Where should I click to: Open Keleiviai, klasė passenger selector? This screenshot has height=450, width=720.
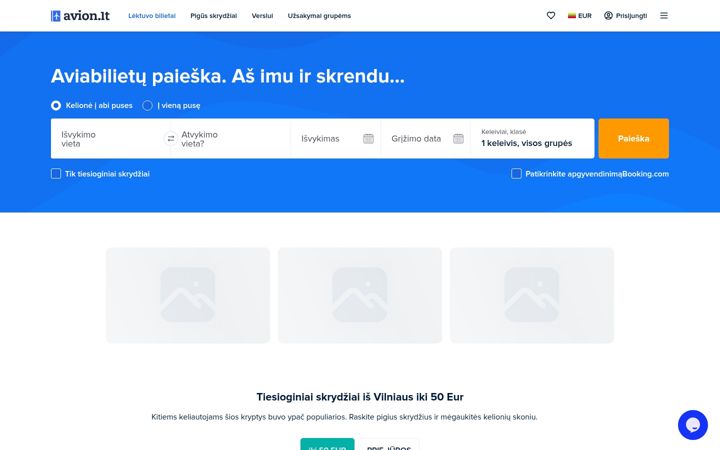pos(532,139)
